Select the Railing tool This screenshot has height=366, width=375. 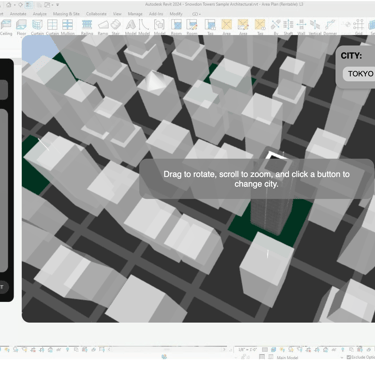[87, 27]
